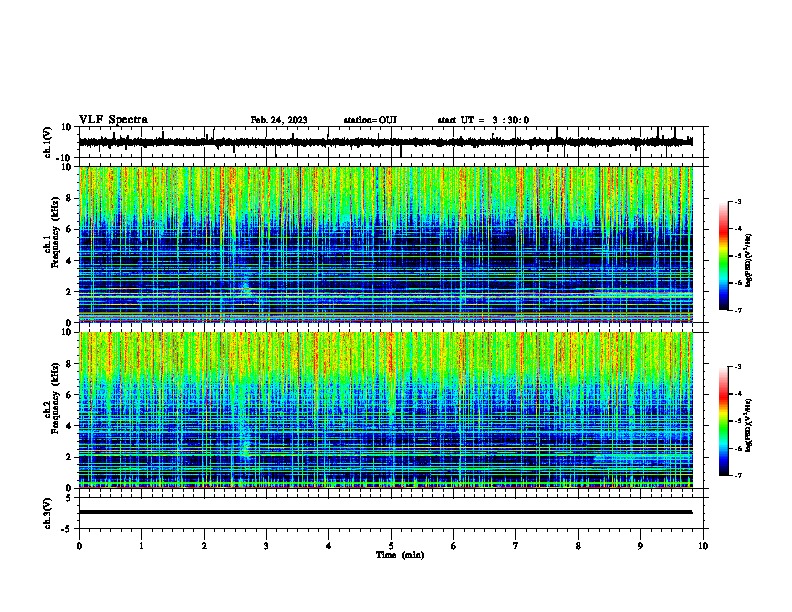
Task: Click the ch.2 spectrogram color scale bar
Action: [724, 421]
